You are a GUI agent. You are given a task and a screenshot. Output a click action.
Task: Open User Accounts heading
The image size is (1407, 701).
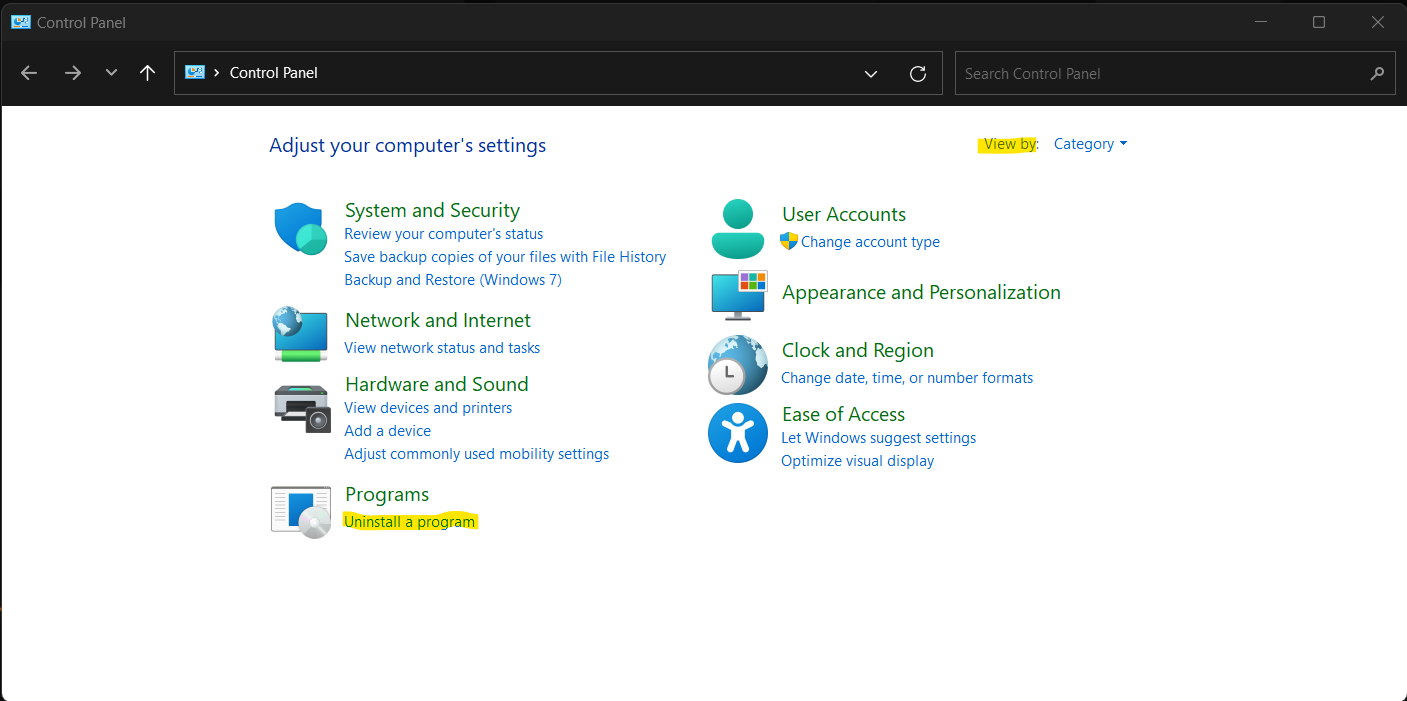[x=844, y=214]
